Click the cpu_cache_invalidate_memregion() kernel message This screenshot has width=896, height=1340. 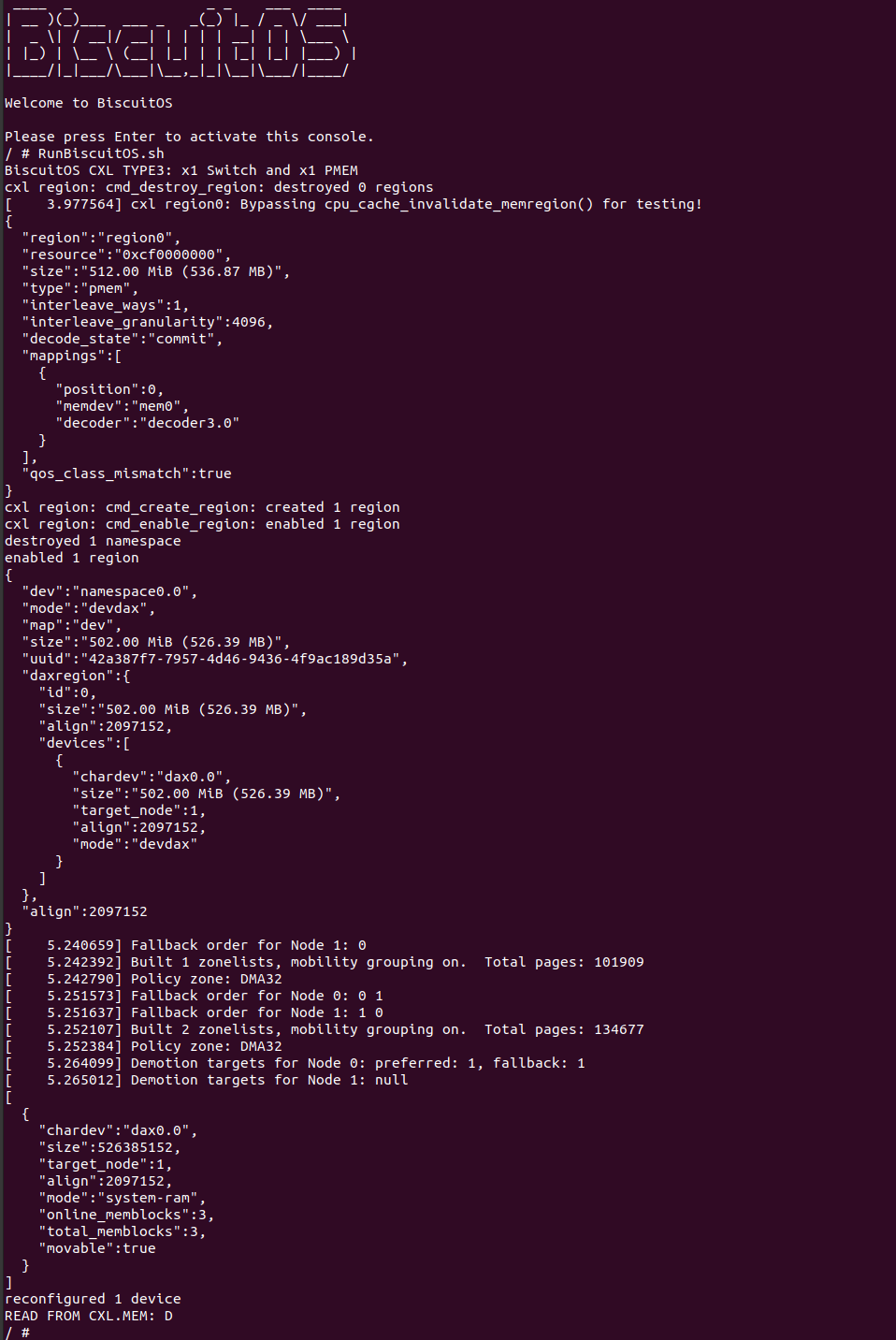coord(458,204)
